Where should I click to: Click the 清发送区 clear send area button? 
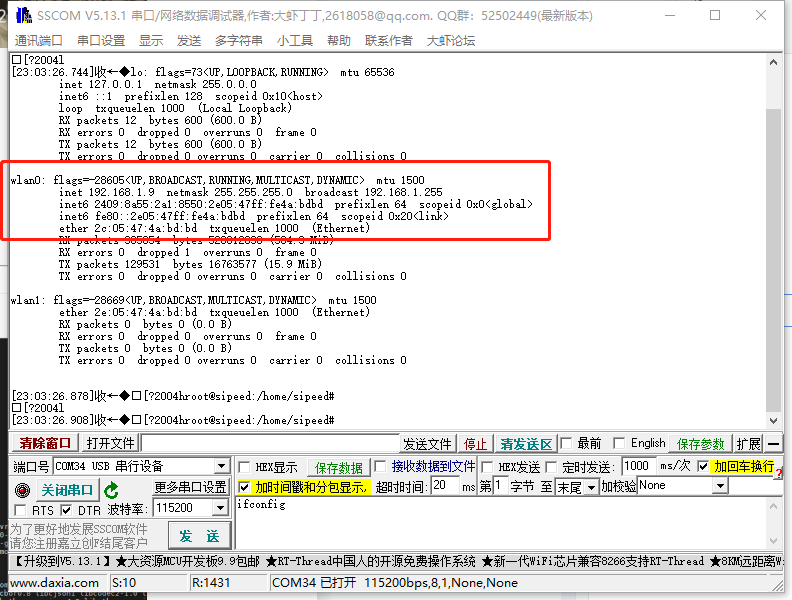click(x=526, y=444)
